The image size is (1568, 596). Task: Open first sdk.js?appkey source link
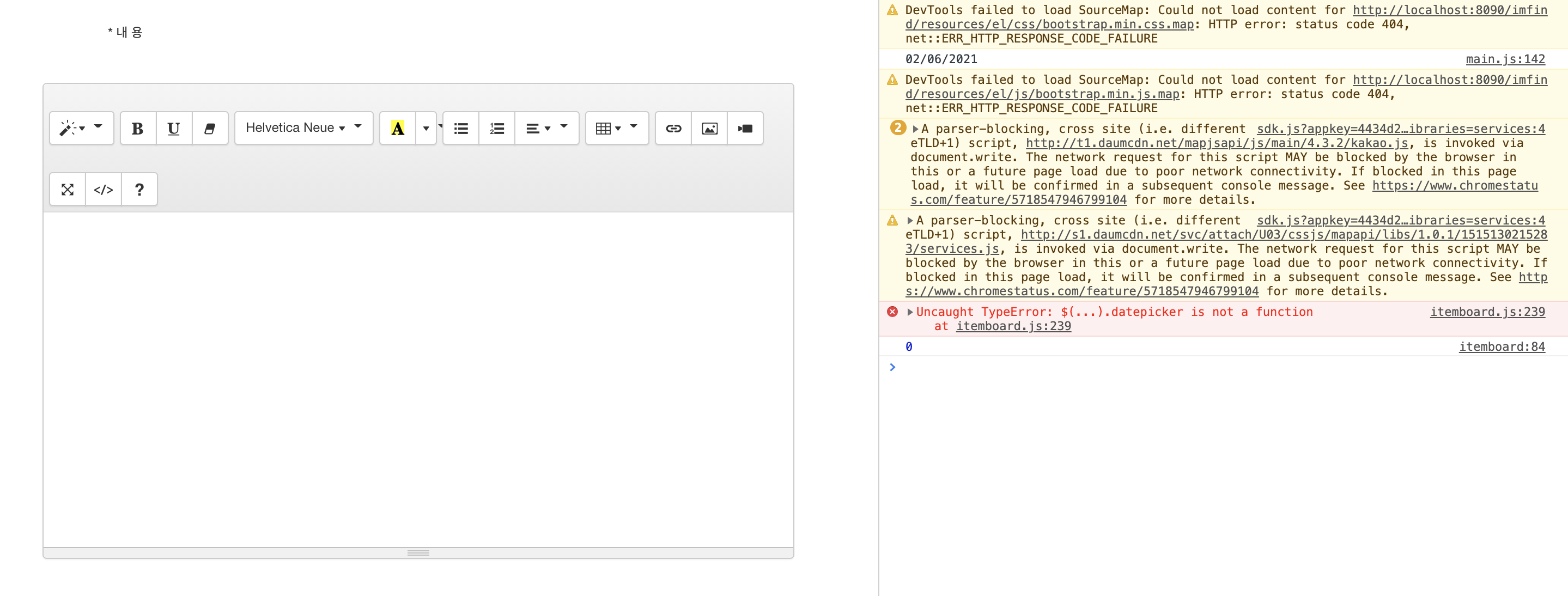point(1401,129)
